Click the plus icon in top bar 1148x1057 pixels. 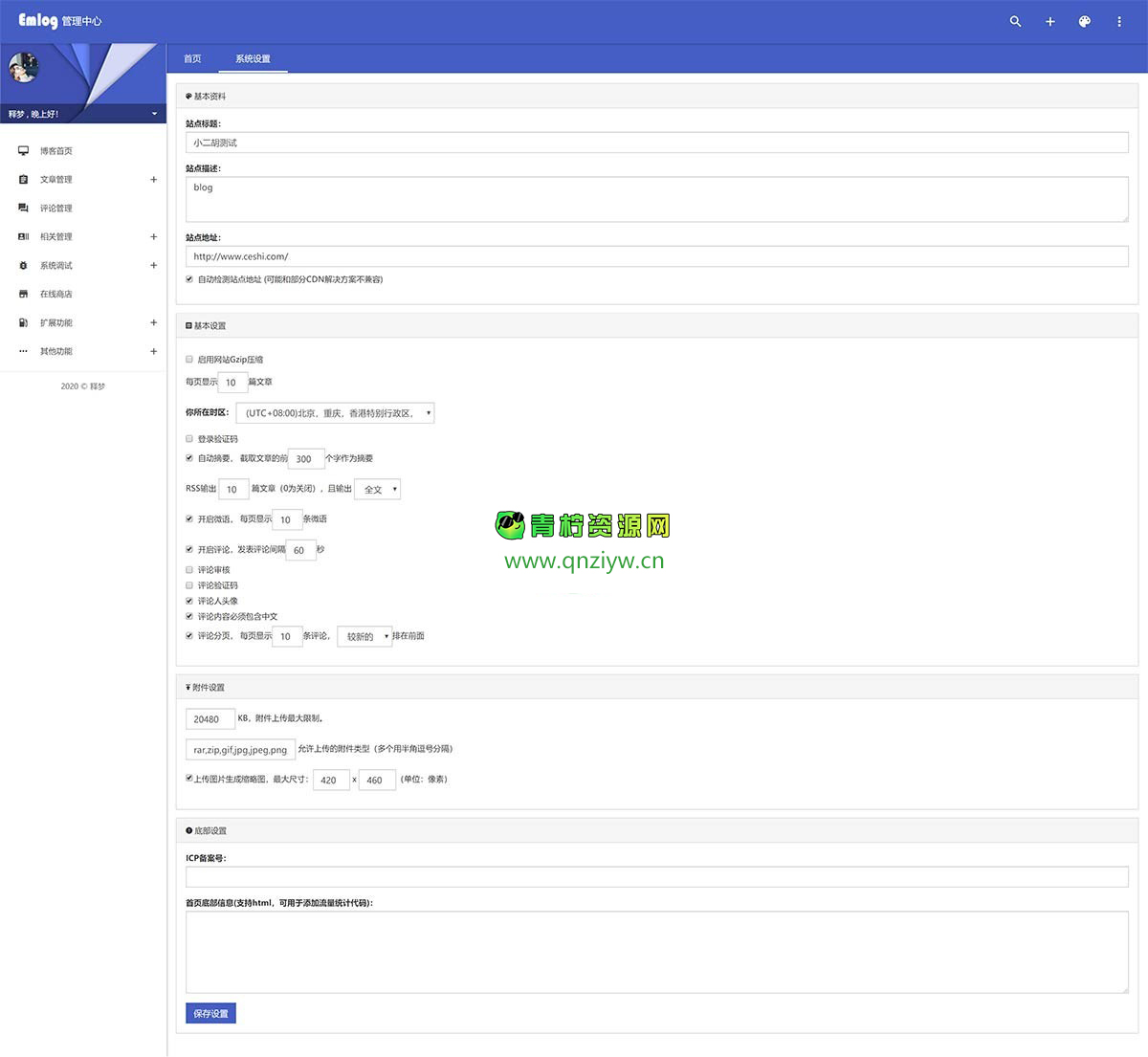[1049, 21]
